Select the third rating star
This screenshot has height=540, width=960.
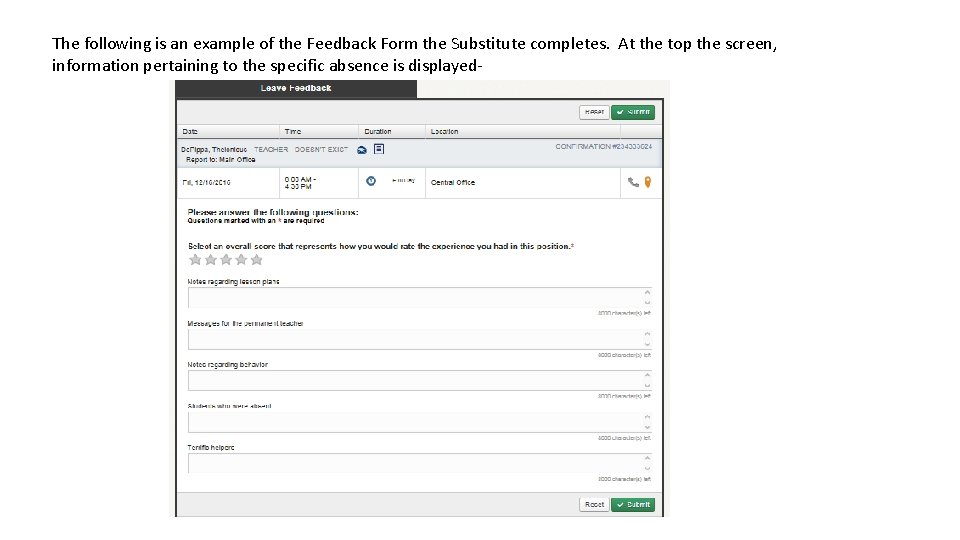pyautogui.click(x=226, y=260)
